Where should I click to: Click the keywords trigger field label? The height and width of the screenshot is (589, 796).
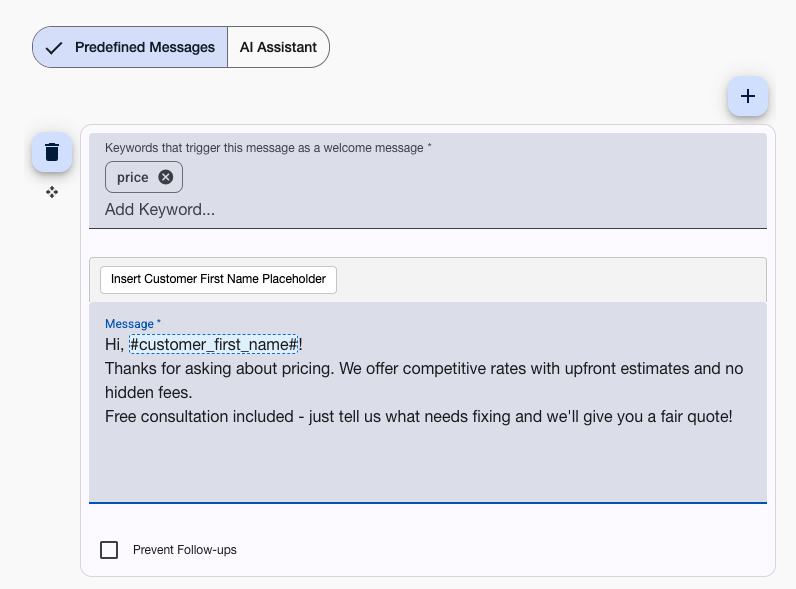[268, 148]
